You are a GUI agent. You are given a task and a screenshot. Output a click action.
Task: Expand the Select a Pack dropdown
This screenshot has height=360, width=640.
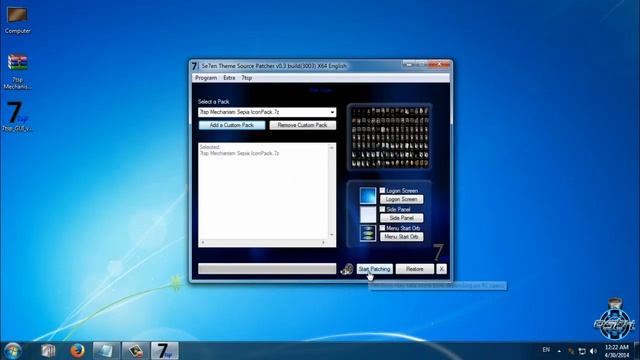click(x=332, y=112)
